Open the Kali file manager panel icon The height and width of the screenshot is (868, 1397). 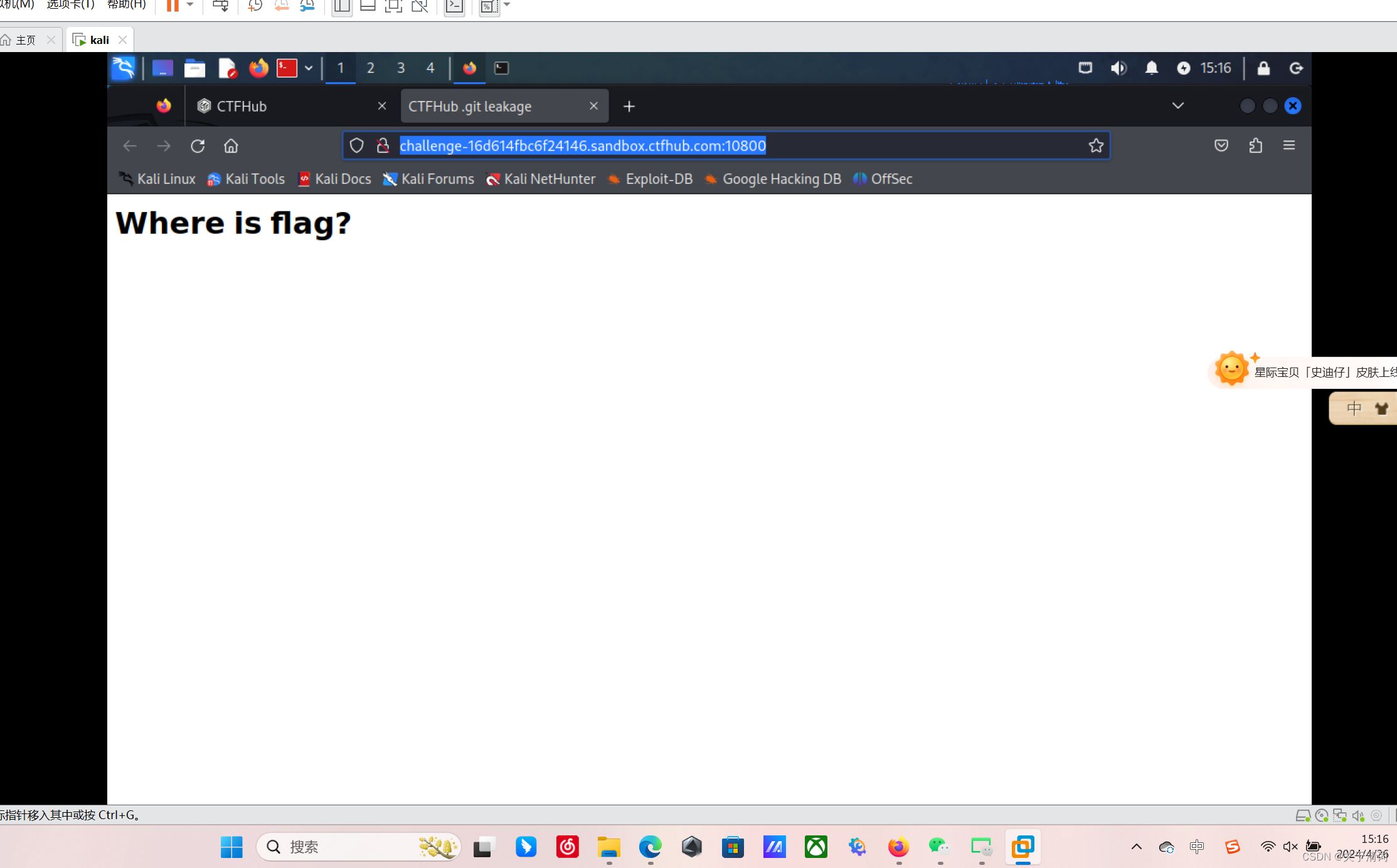coord(194,68)
